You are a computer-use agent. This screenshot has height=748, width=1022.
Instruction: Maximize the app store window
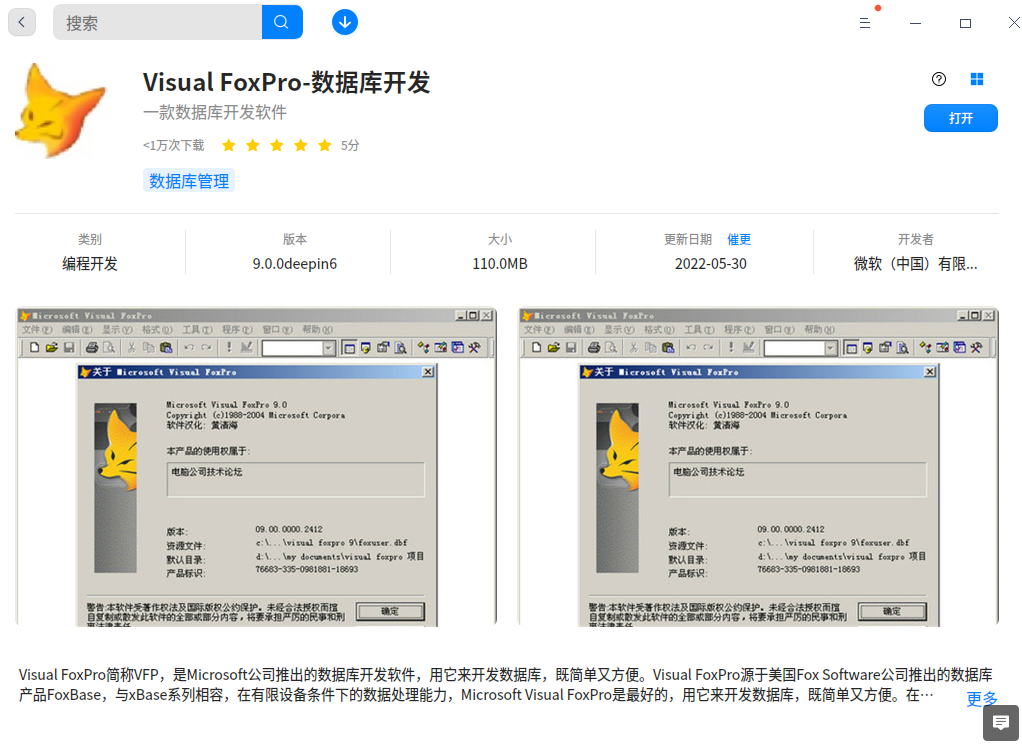coord(965,23)
